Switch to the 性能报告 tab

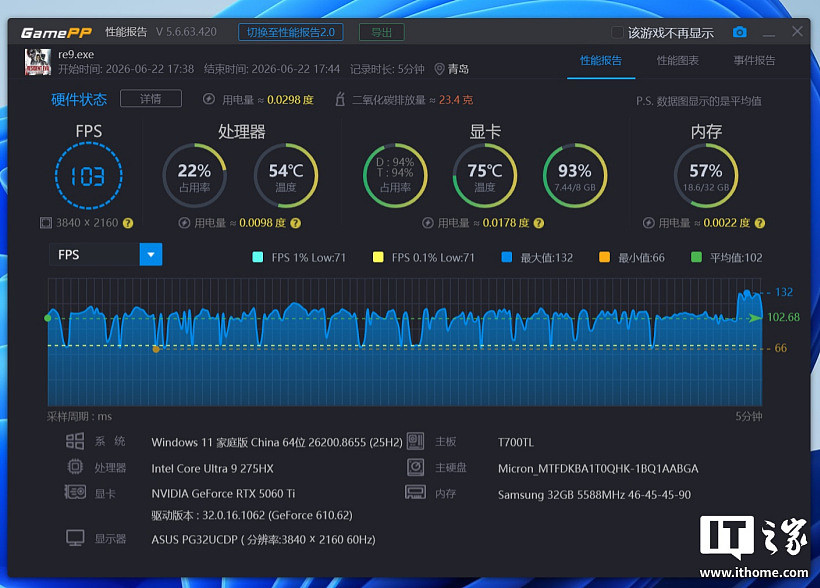coord(601,61)
